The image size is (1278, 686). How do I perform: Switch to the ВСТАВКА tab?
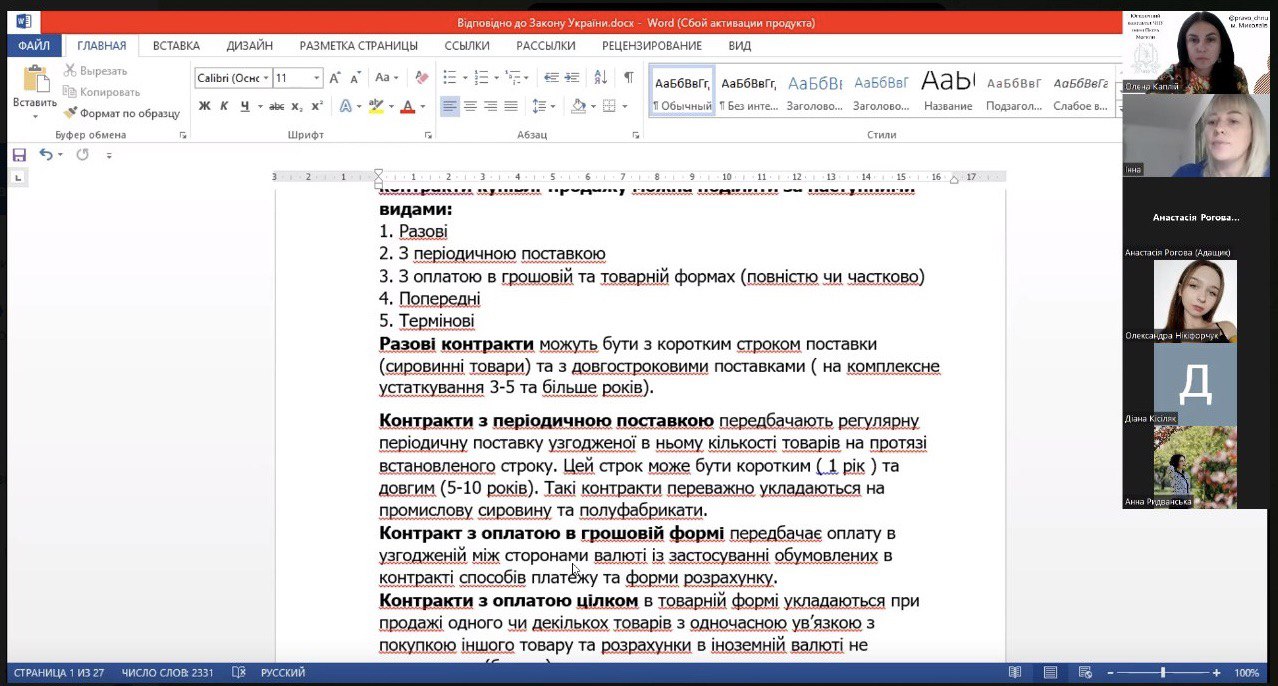pos(176,45)
